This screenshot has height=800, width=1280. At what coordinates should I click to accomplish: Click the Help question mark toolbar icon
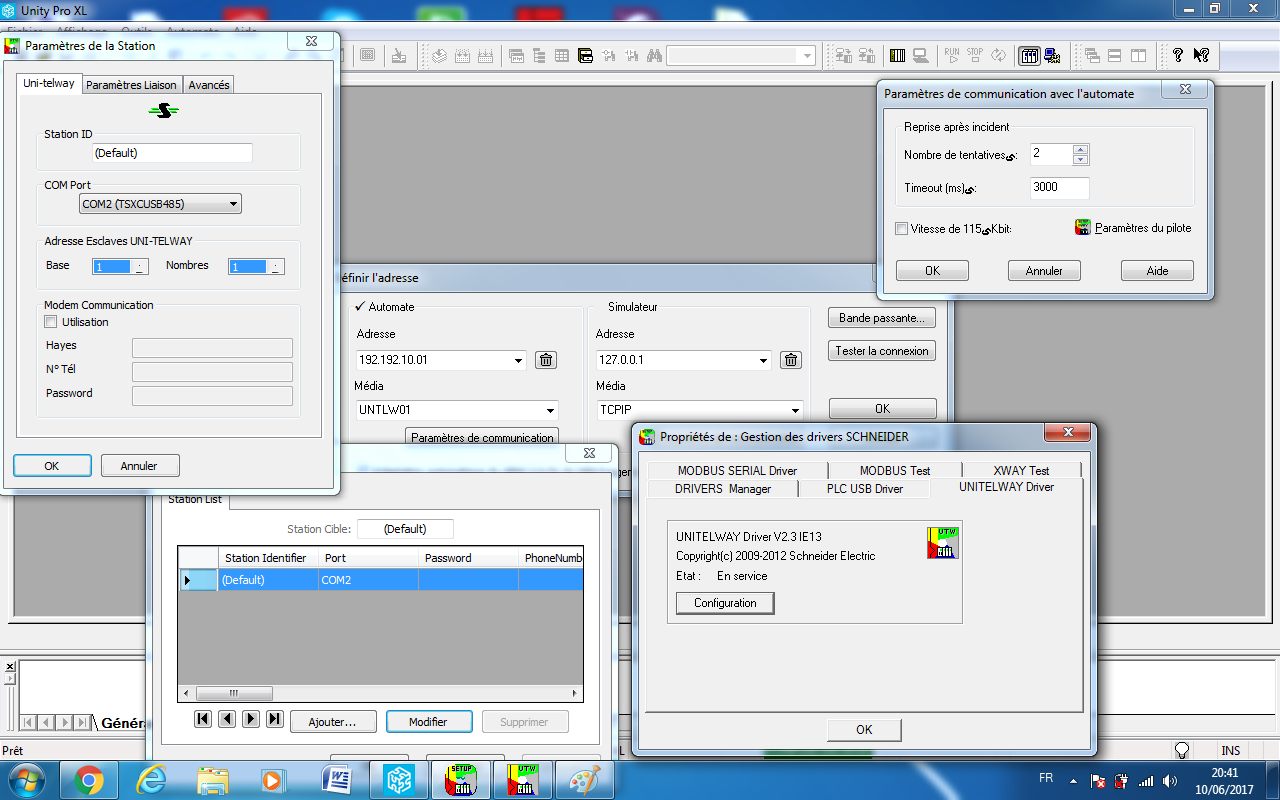click(1178, 56)
